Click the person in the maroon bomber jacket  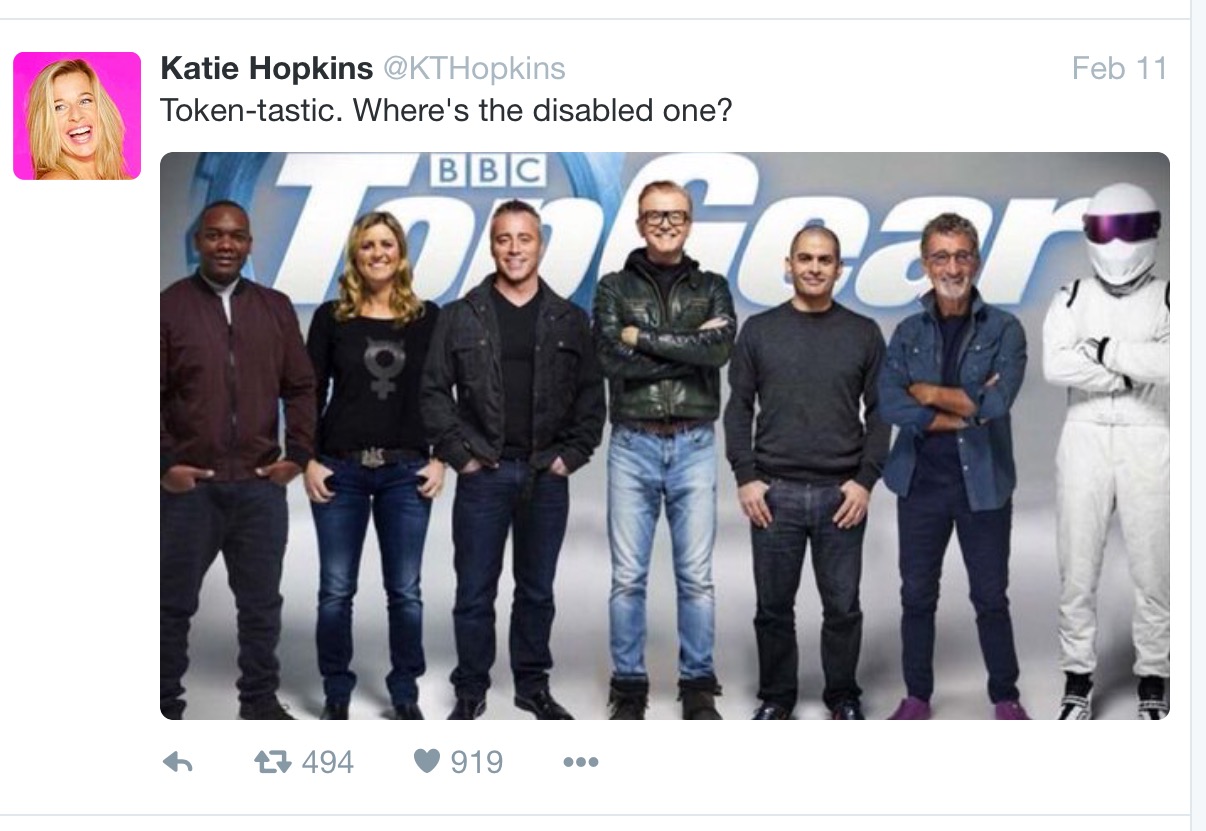(234, 460)
